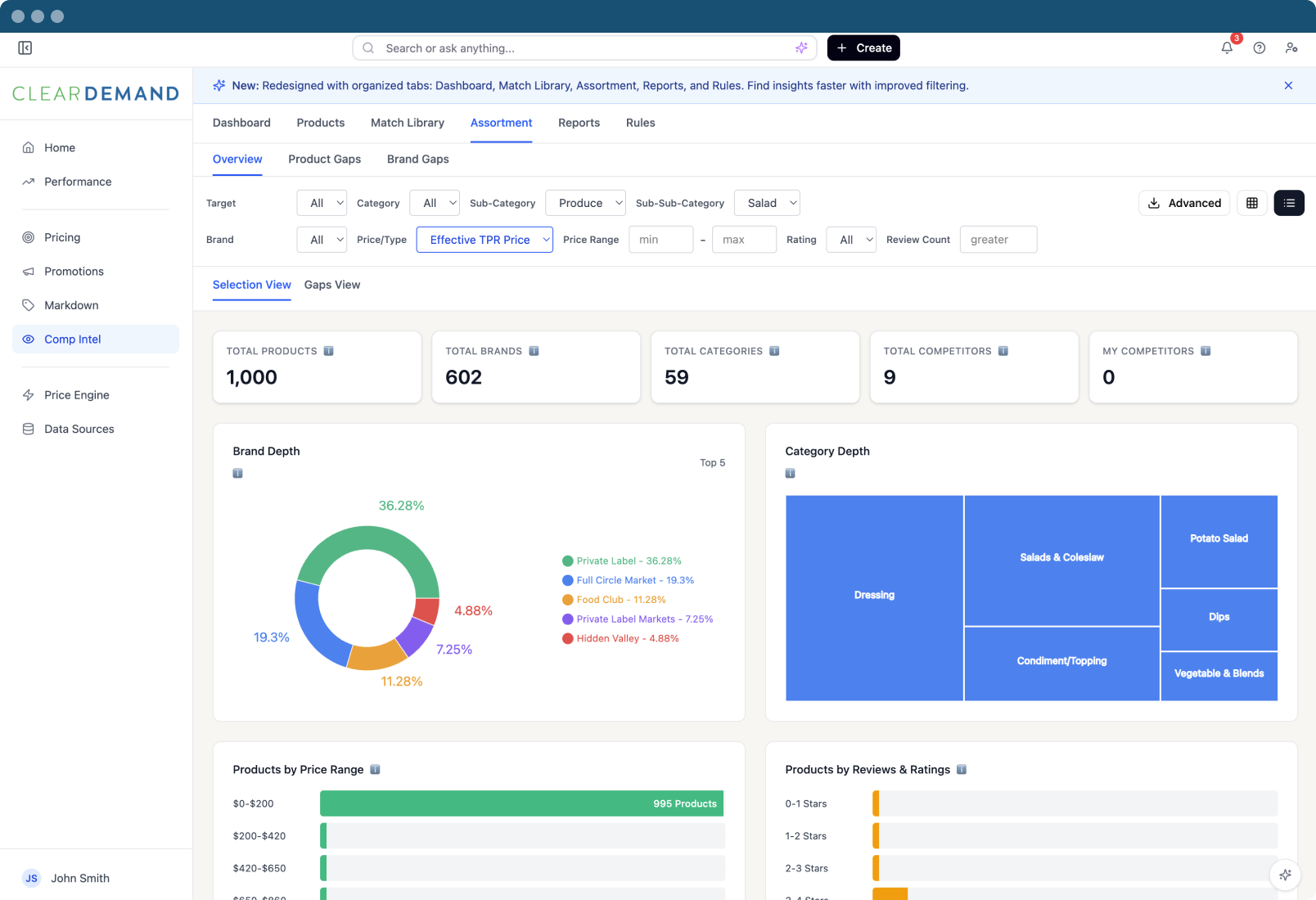Open the floating AI assistant sparkle button

coord(1285,875)
